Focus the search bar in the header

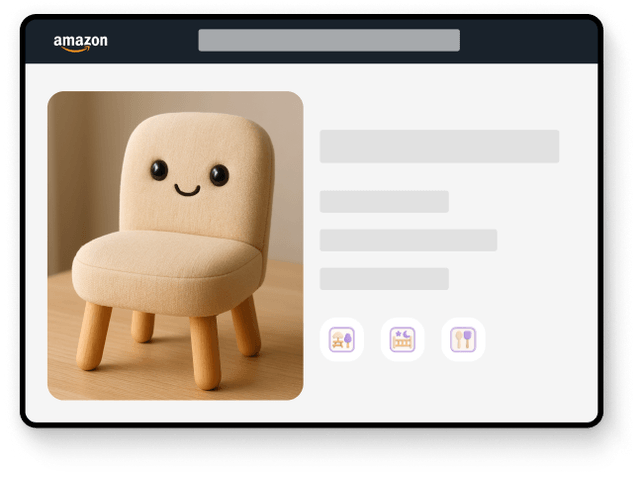click(328, 40)
